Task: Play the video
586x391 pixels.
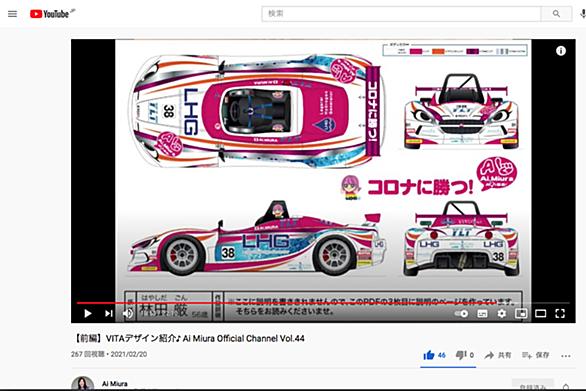Action: point(88,313)
